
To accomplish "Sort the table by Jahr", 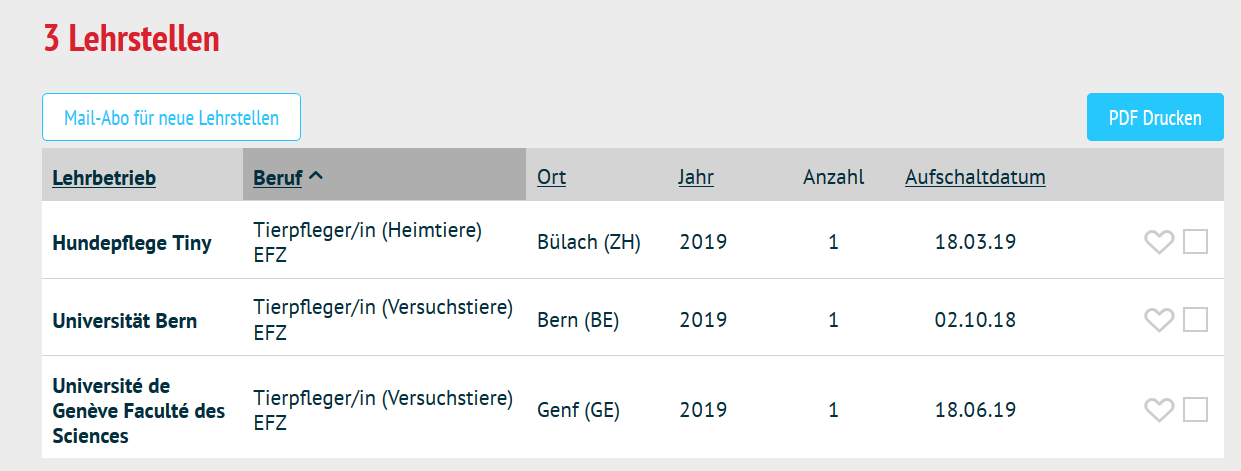I will pyautogui.click(x=696, y=177).
